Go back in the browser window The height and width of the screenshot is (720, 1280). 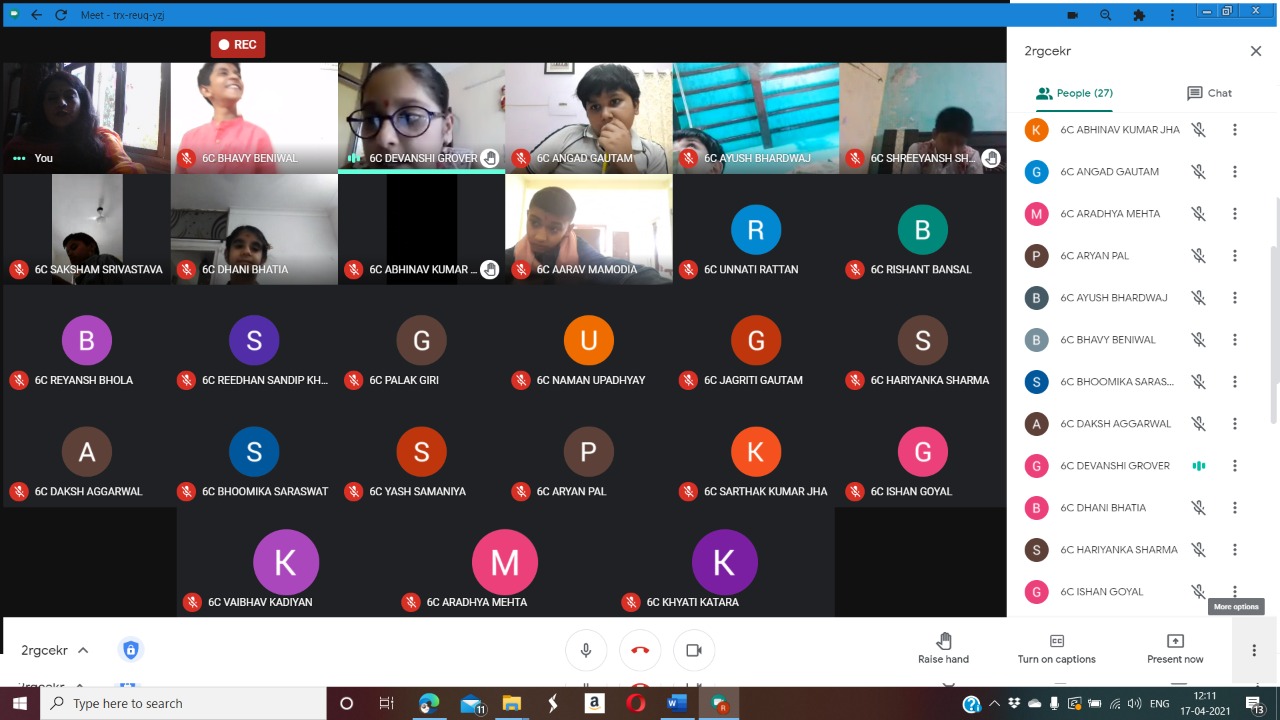(x=37, y=15)
